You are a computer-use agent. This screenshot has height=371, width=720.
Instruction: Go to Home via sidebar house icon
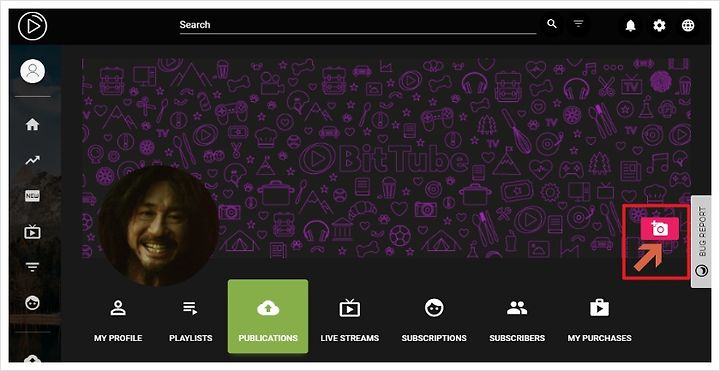point(33,124)
